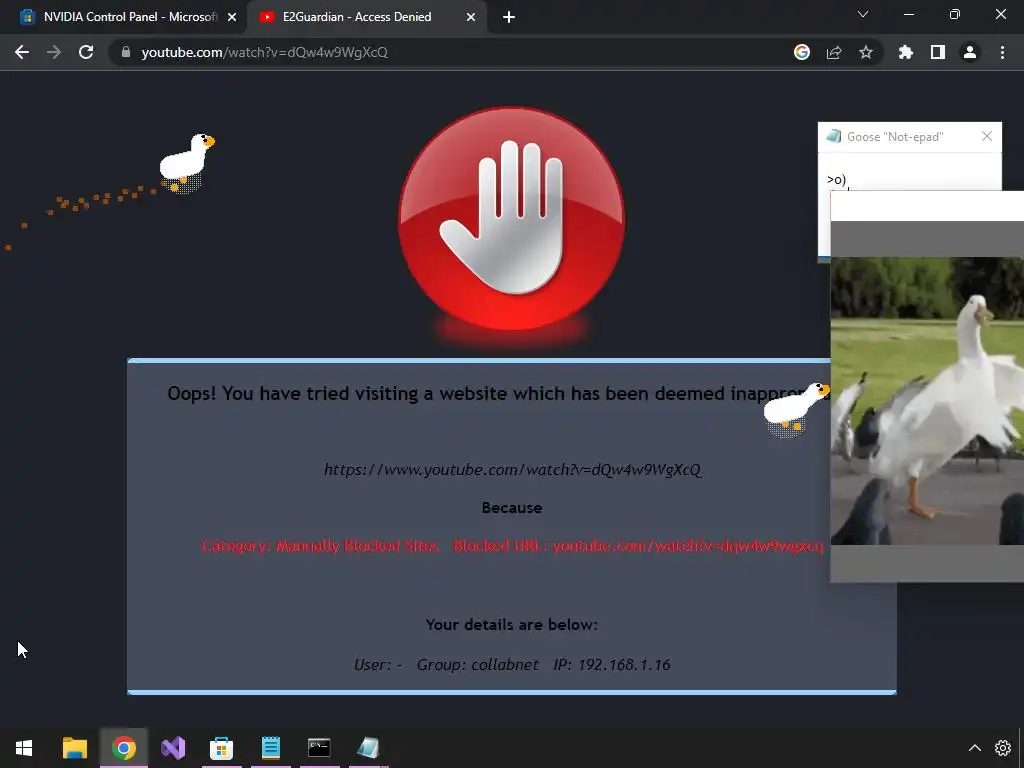Switch to the NVIDIA Control Panel tab

coord(124,17)
